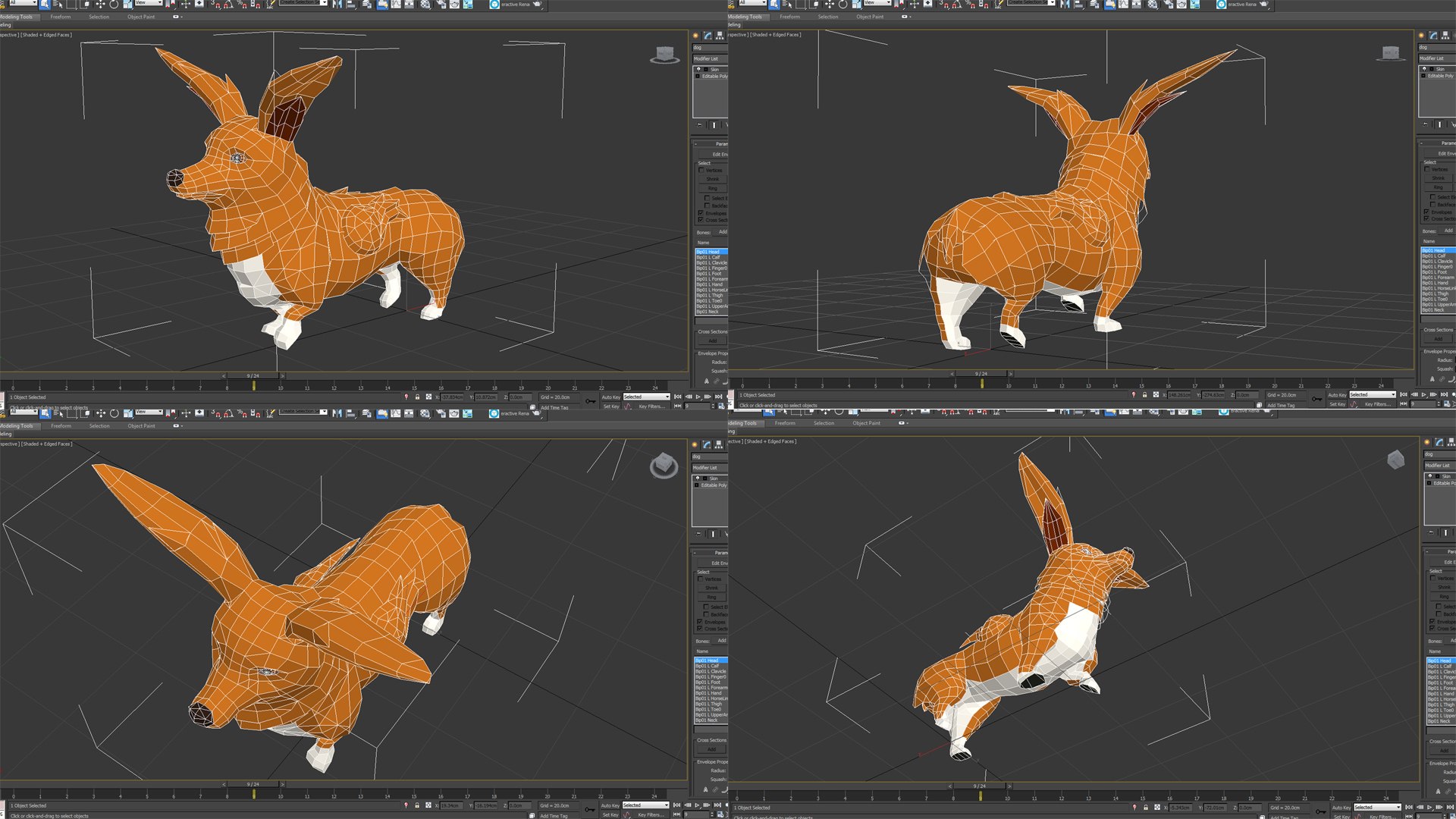Open Curve Editor icon in top-left toolbar

(396, 4)
